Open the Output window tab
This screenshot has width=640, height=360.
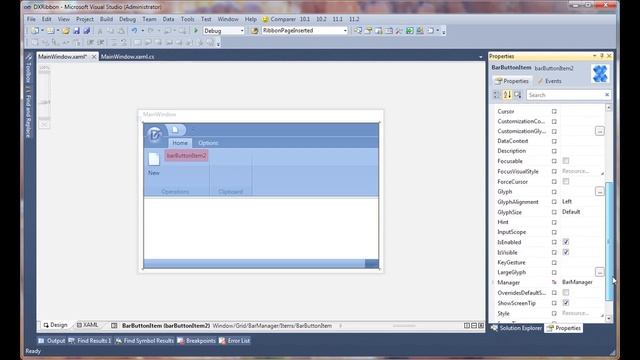click(52, 340)
